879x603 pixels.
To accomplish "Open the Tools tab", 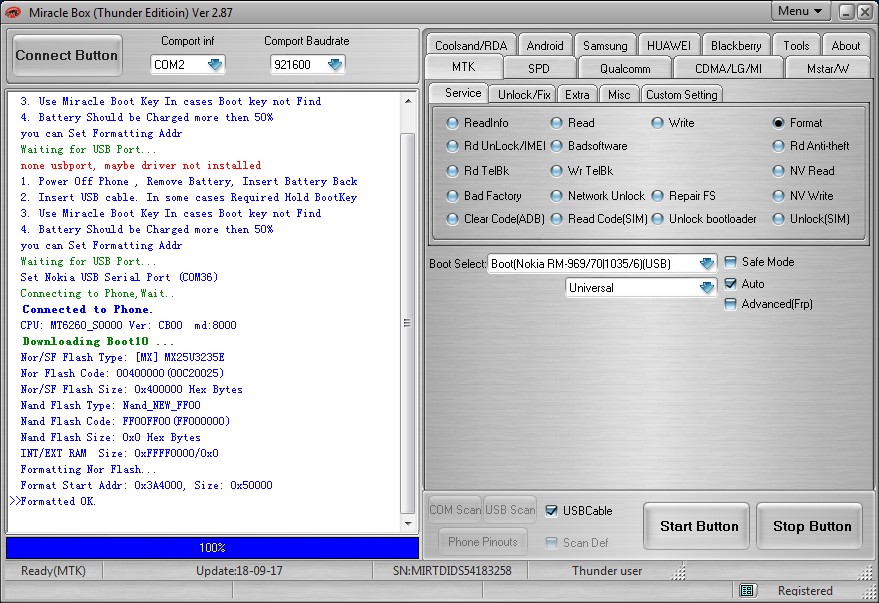I will pyautogui.click(x=796, y=45).
